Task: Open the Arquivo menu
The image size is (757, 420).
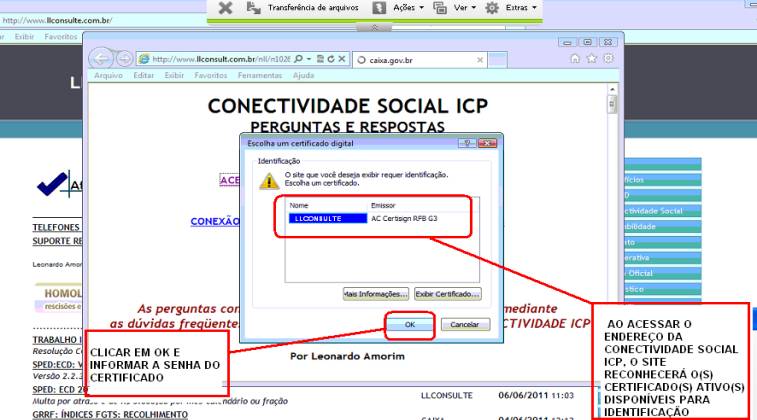Action: pos(108,75)
